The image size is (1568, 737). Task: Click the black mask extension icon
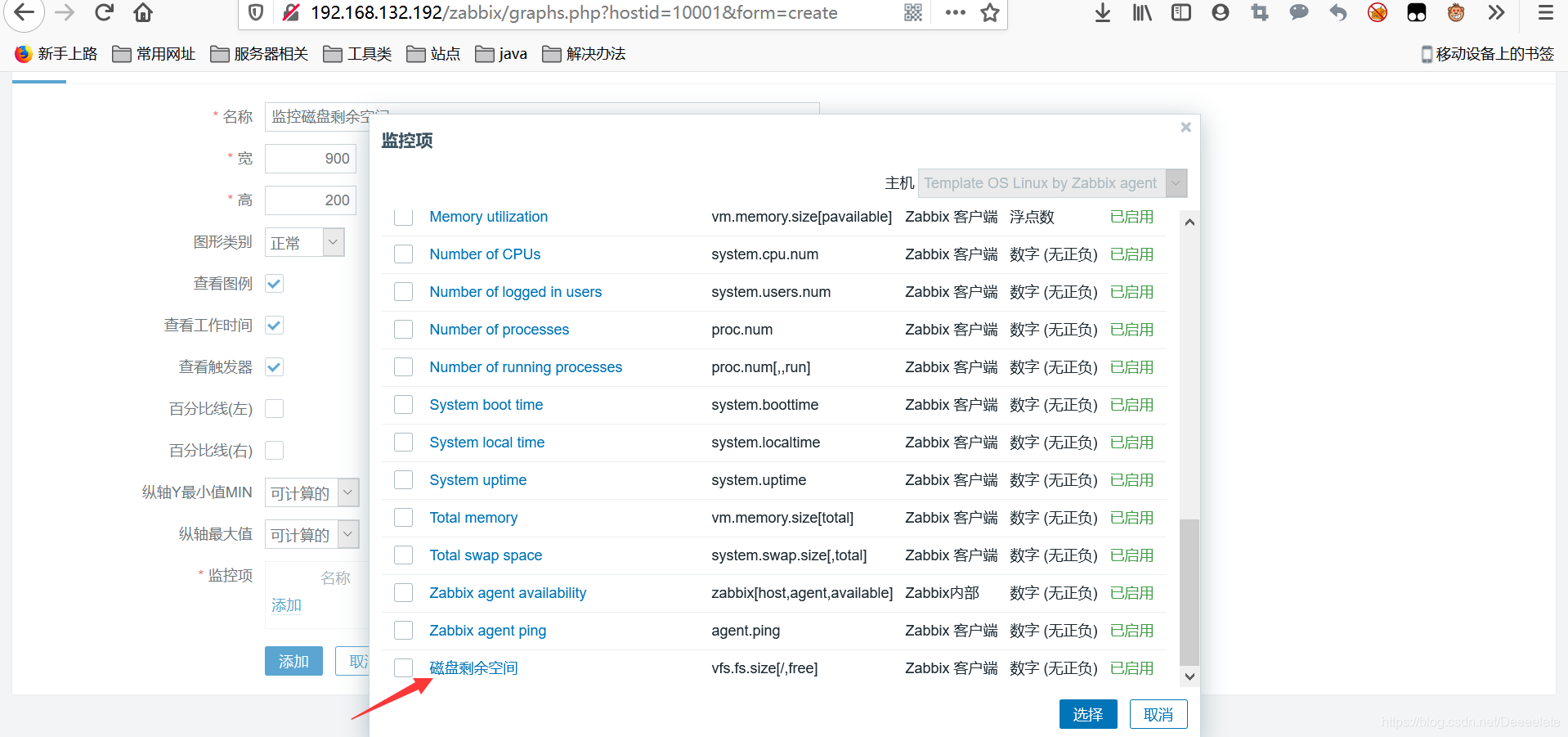(1417, 12)
